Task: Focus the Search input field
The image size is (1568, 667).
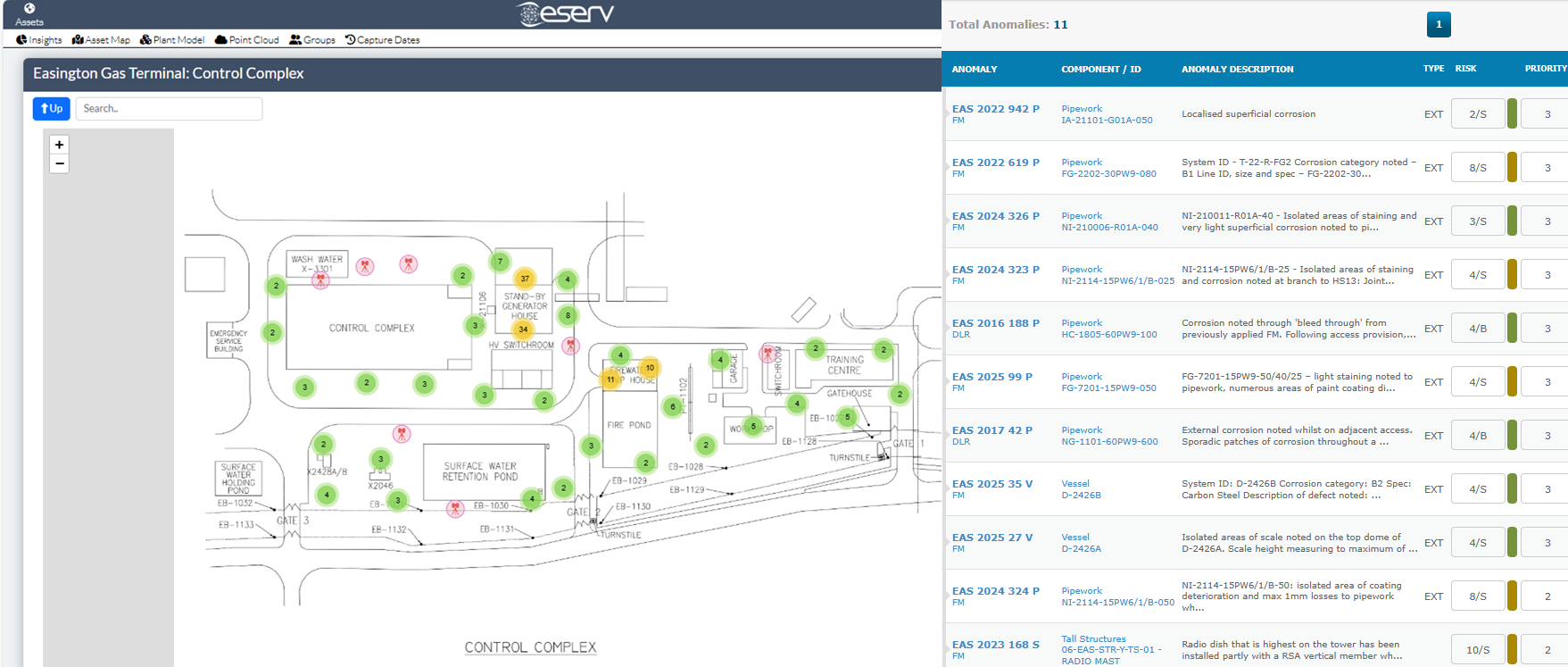Action: tap(169, 108)
